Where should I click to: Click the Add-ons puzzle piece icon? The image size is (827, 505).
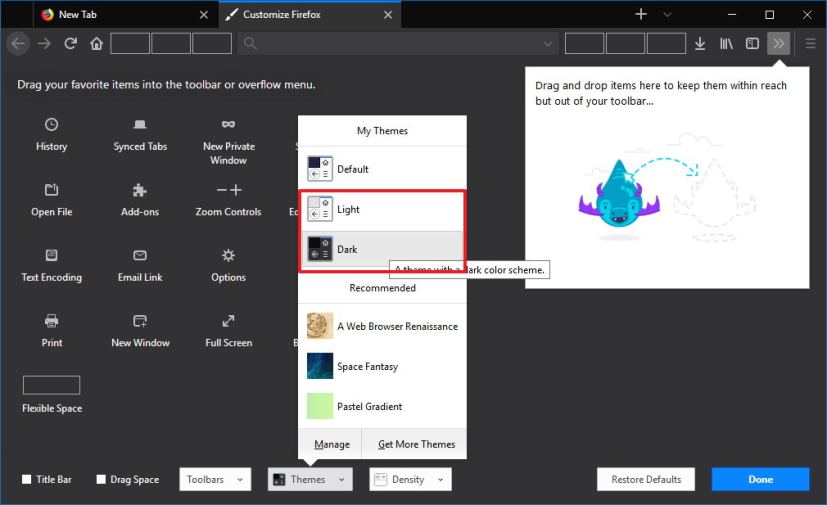[x=140, y=190]
